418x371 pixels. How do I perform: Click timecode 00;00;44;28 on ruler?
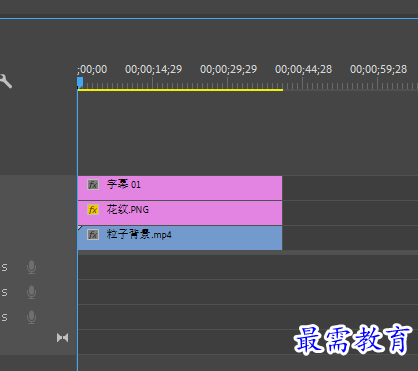pyautogui.click(x=303, y=69)
